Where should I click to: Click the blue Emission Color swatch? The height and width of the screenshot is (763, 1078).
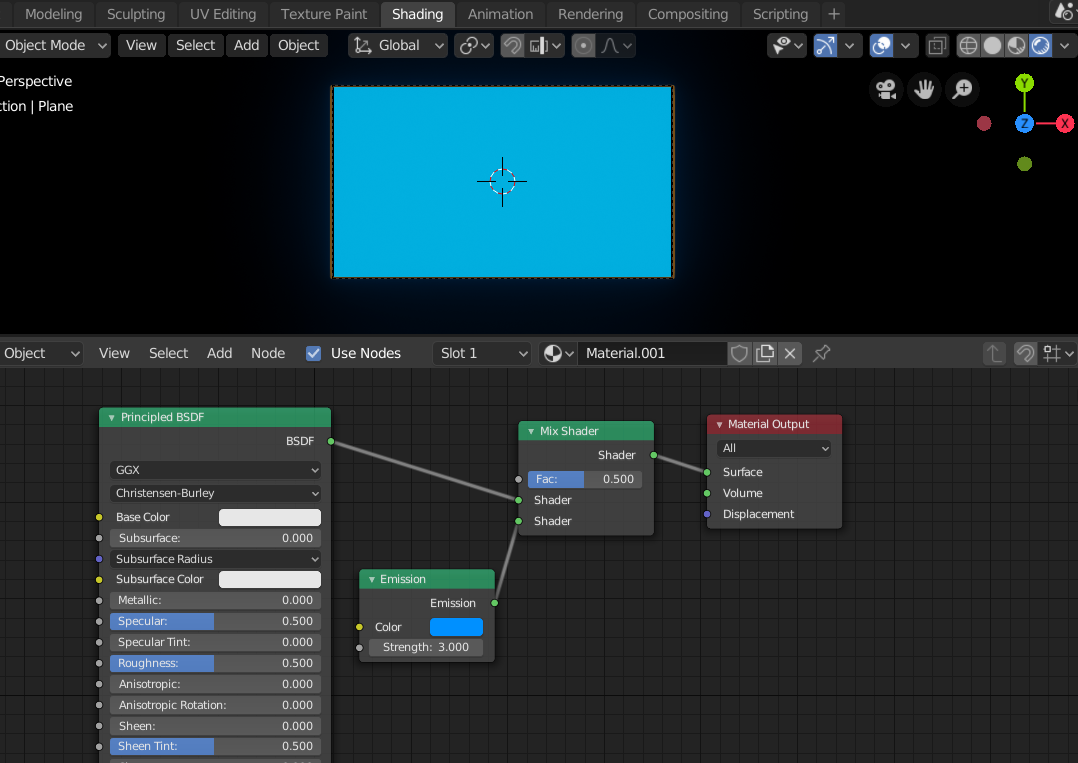pyautogui.click(x=456, y=627)
